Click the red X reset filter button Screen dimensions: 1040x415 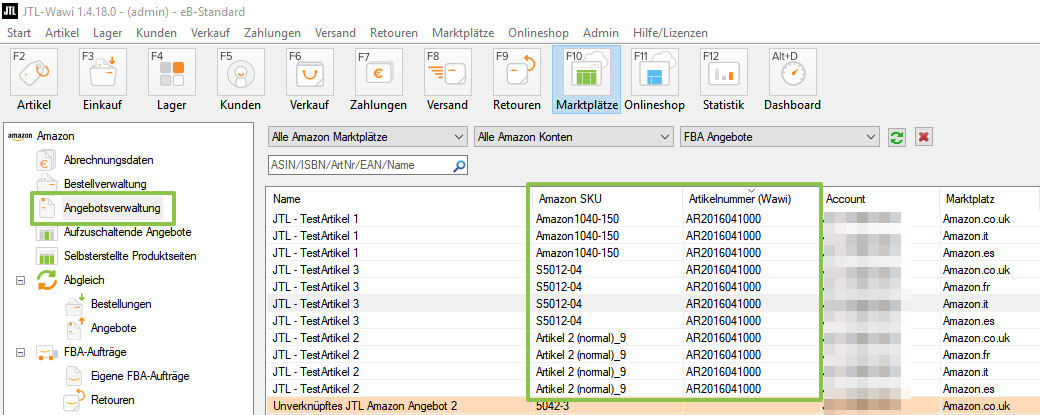[x=924, y=136]
